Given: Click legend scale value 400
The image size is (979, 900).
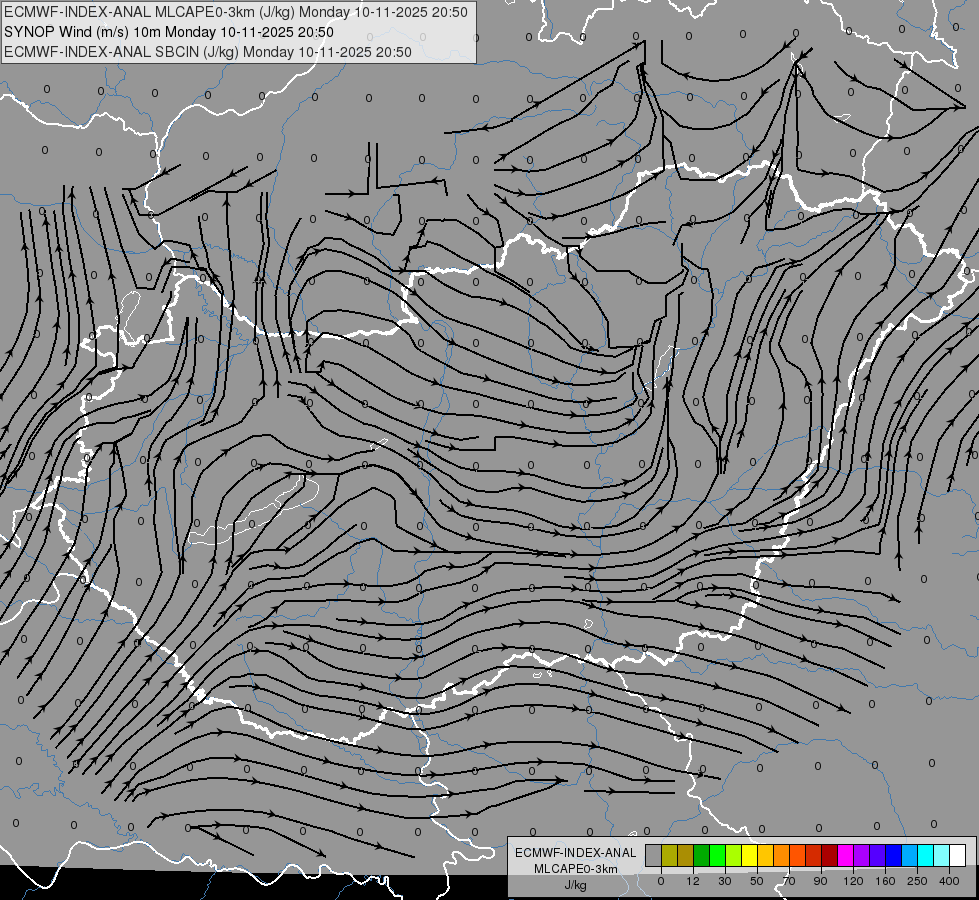Looking at the screenshot, I should pos(949,881).
